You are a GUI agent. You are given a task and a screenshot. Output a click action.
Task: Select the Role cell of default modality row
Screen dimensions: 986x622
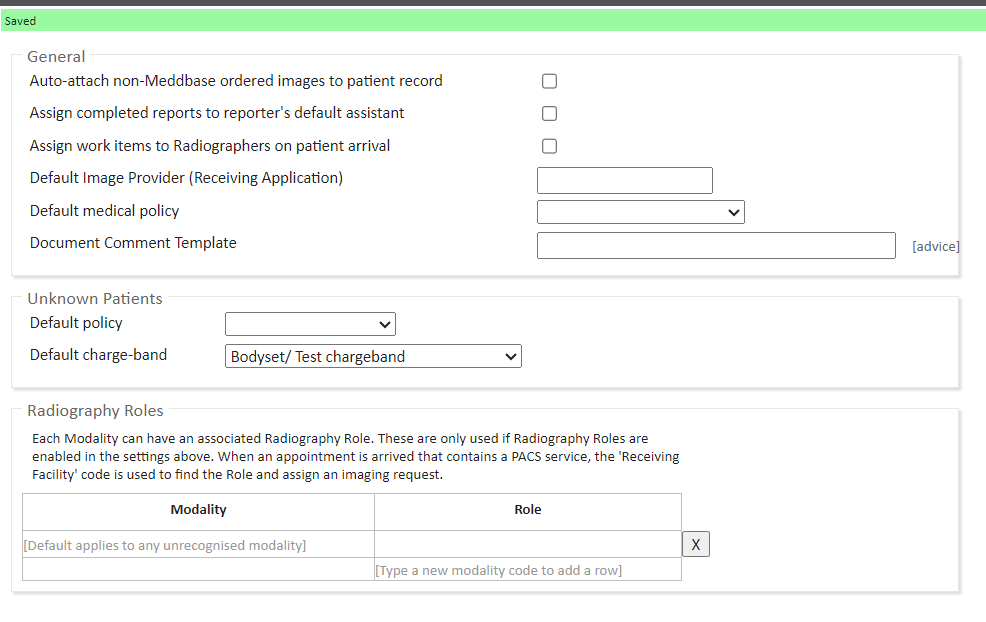tap(527, 544)
